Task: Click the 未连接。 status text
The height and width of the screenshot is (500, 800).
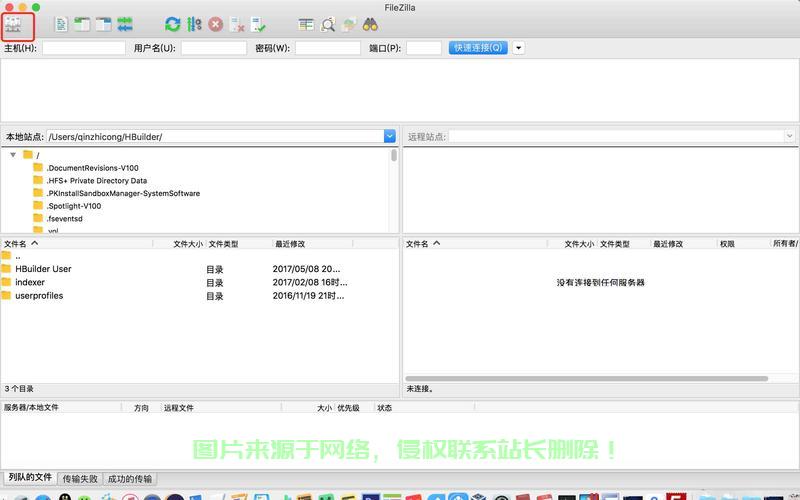Action: (x=420, y=389)
